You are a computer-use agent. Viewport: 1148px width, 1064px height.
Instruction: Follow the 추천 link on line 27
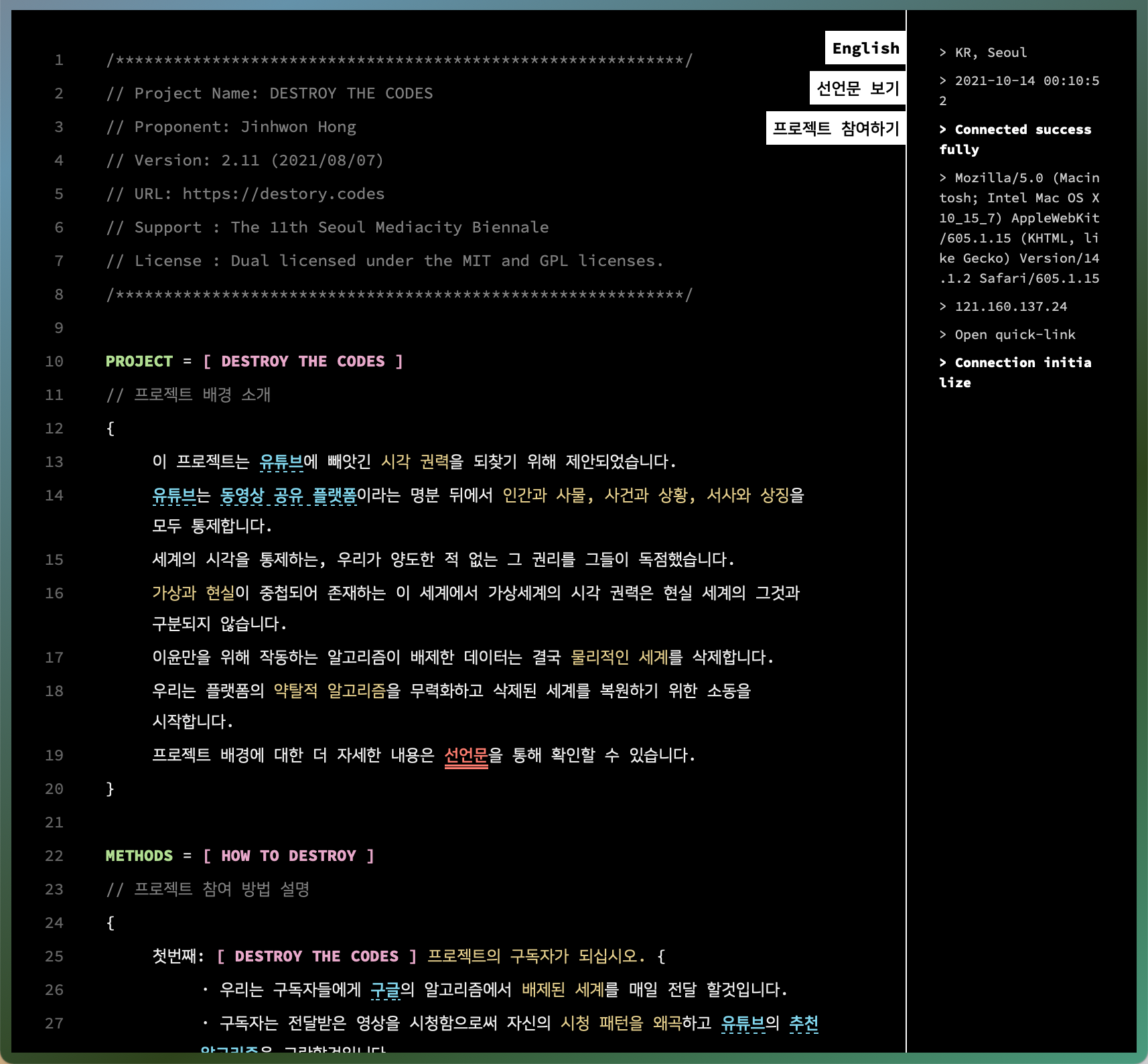[804, 1023]
